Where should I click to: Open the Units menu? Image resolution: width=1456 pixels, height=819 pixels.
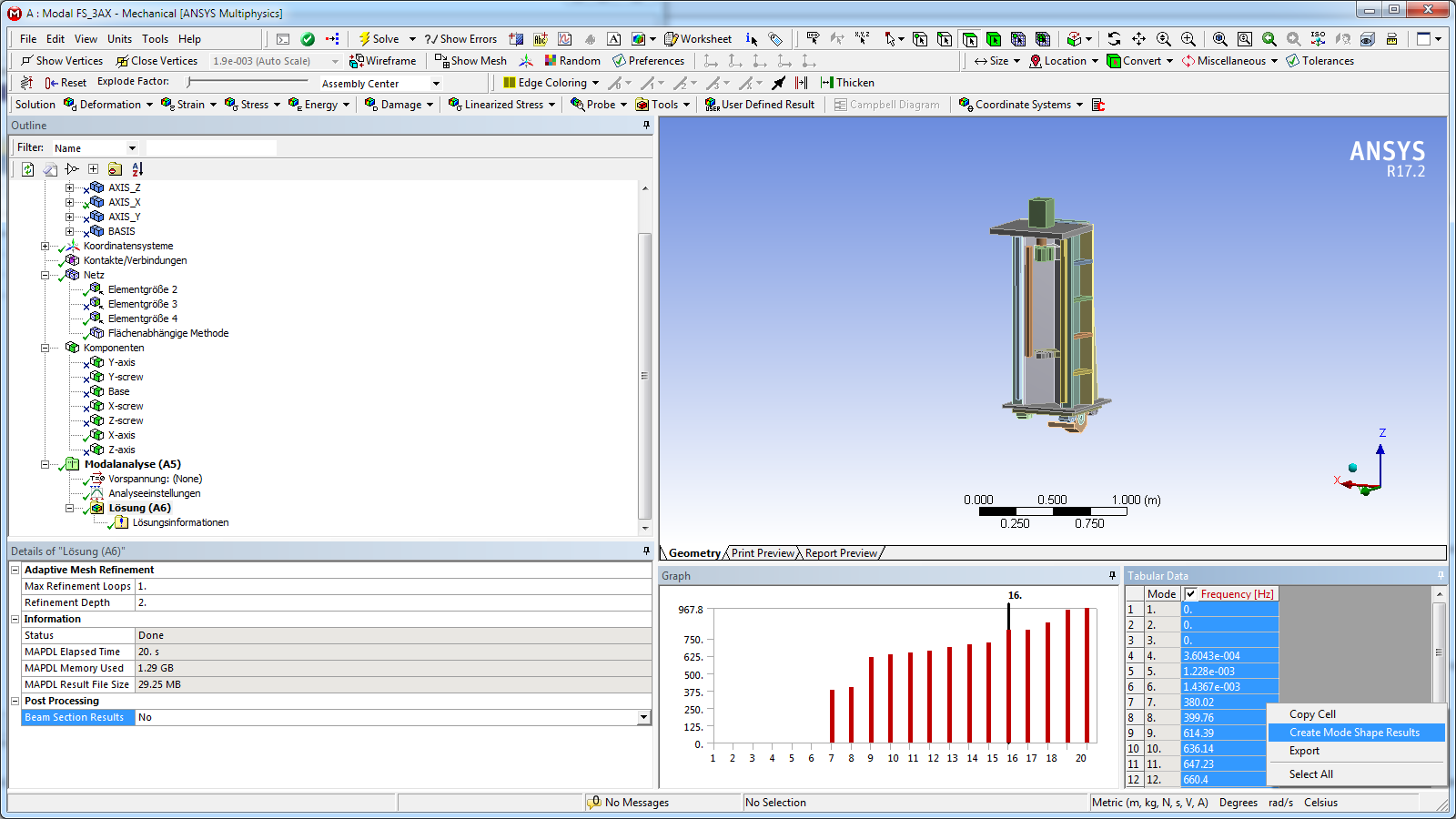[x=119, y=39]
